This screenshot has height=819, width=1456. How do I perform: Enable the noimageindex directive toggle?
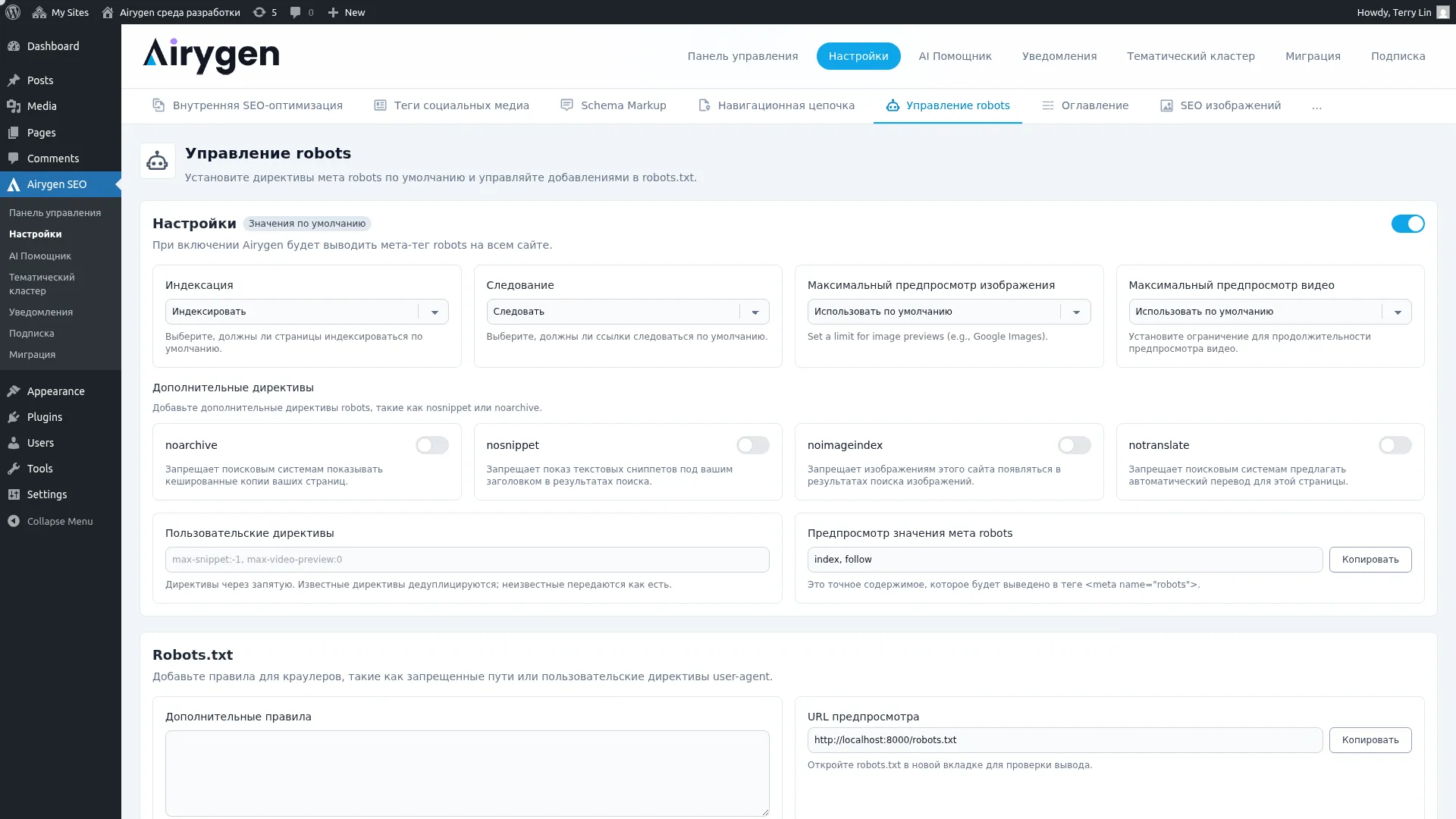coord(1075,445)
